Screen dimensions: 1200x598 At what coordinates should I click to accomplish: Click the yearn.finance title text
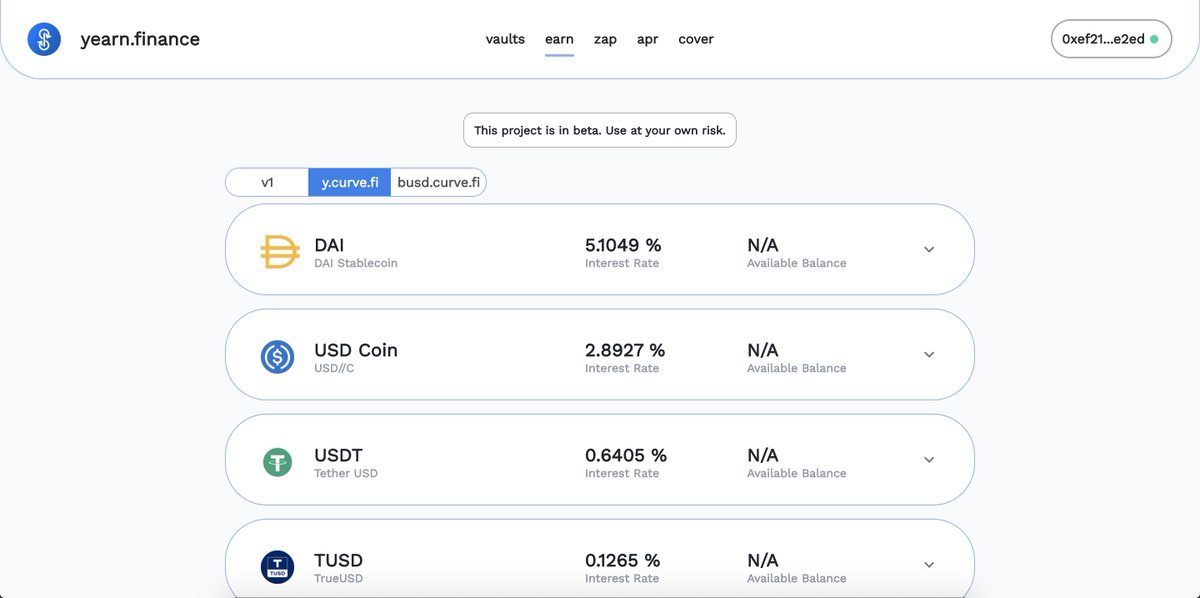click(140, 39)
